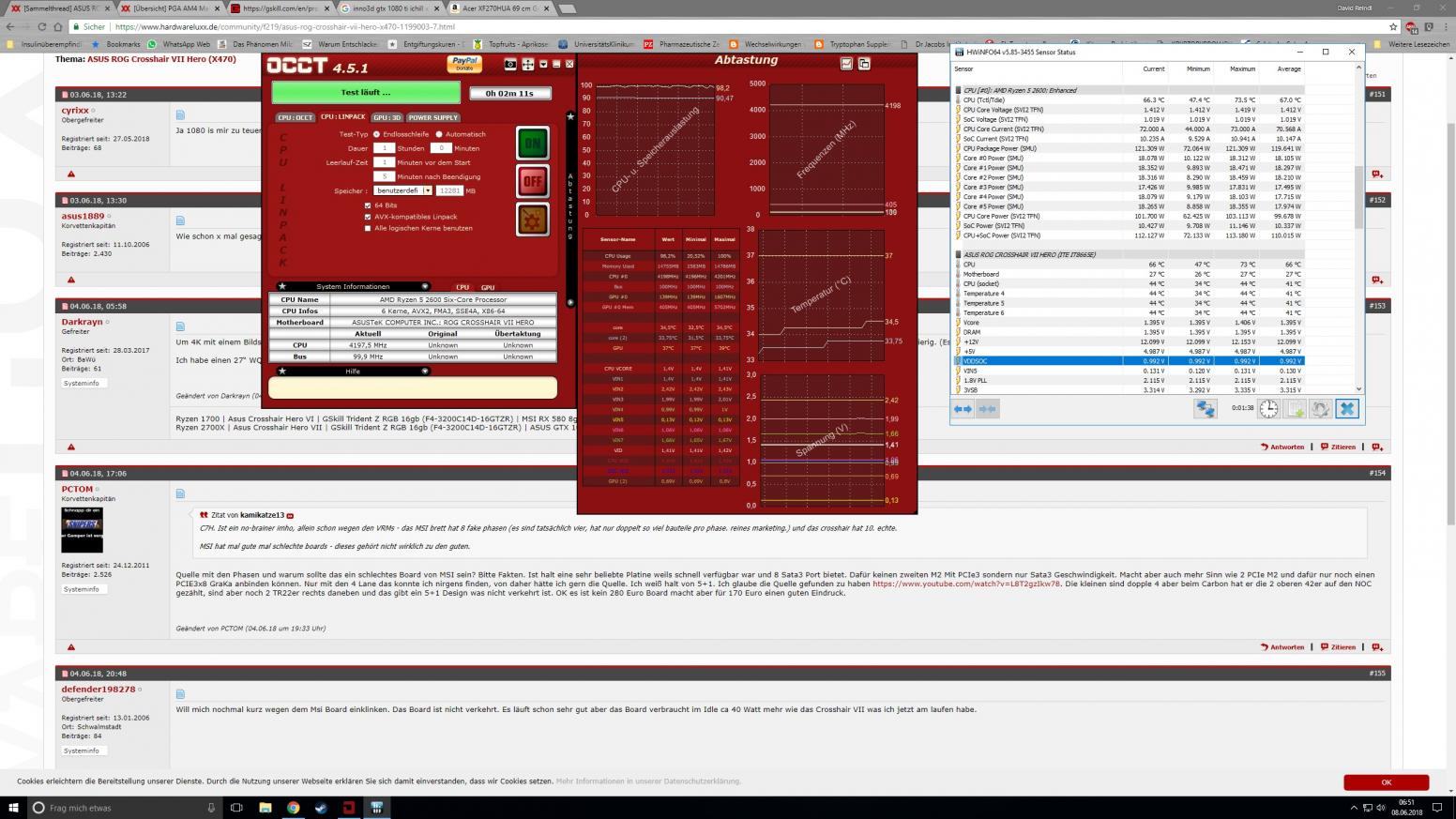Click the PayPal Donate button in OCCT
The height and width of the screenshot is (819, 1456).
click(x=464, y=64)
